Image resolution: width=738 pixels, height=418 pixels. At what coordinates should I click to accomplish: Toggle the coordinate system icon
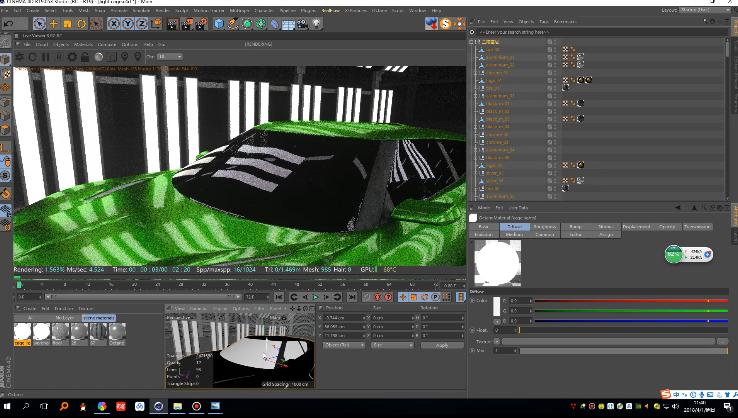pos(156,24)
